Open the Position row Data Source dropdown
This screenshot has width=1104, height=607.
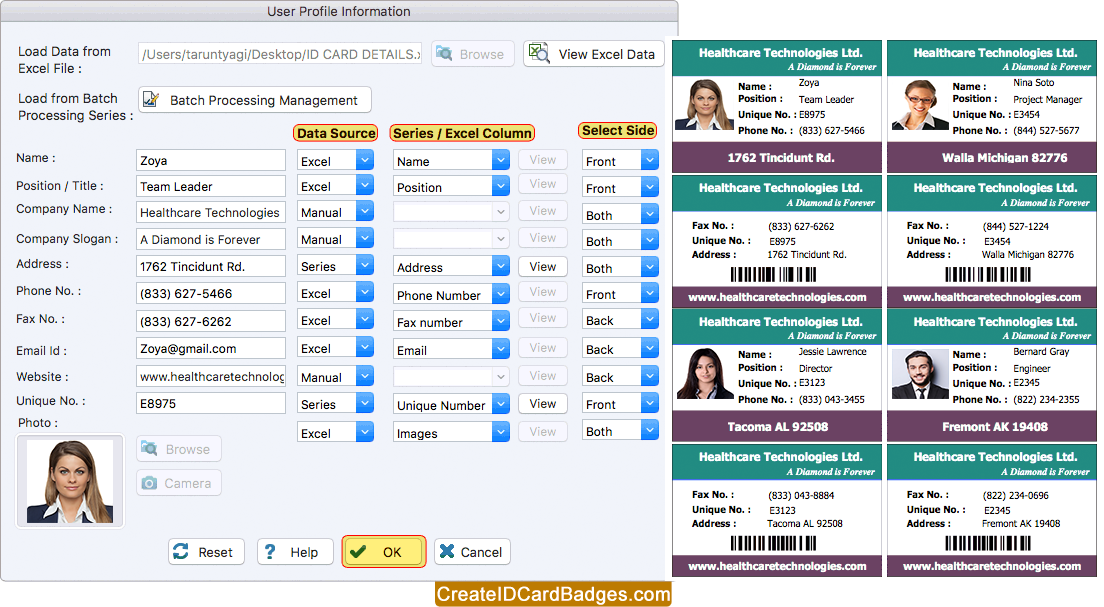(x=335, y=186)
